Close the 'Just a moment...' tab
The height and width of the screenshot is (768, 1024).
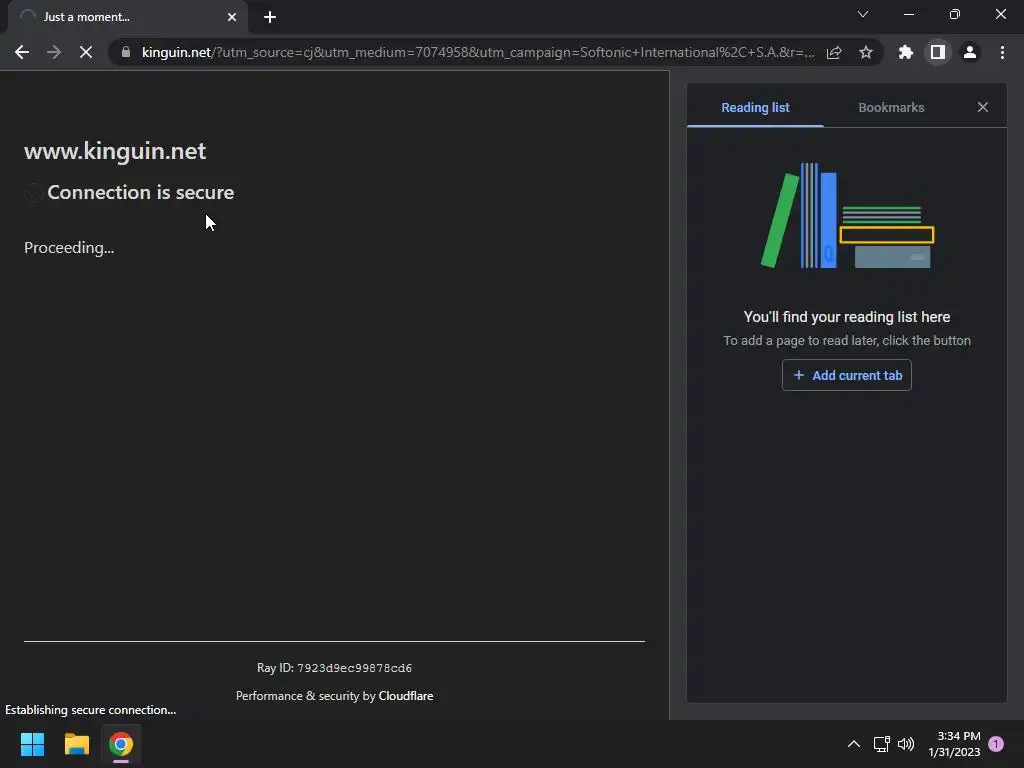coord(232,17)
